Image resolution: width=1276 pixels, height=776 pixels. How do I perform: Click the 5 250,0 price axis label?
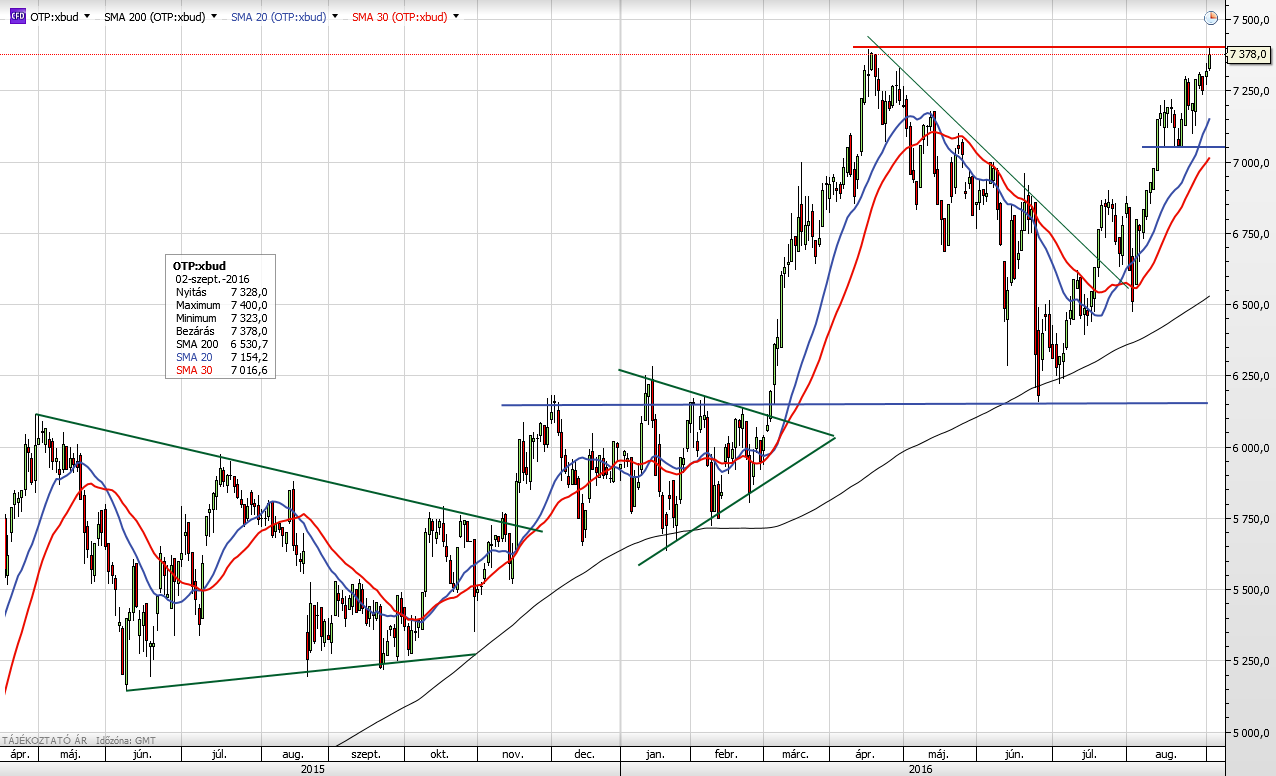coord(1251,661)
